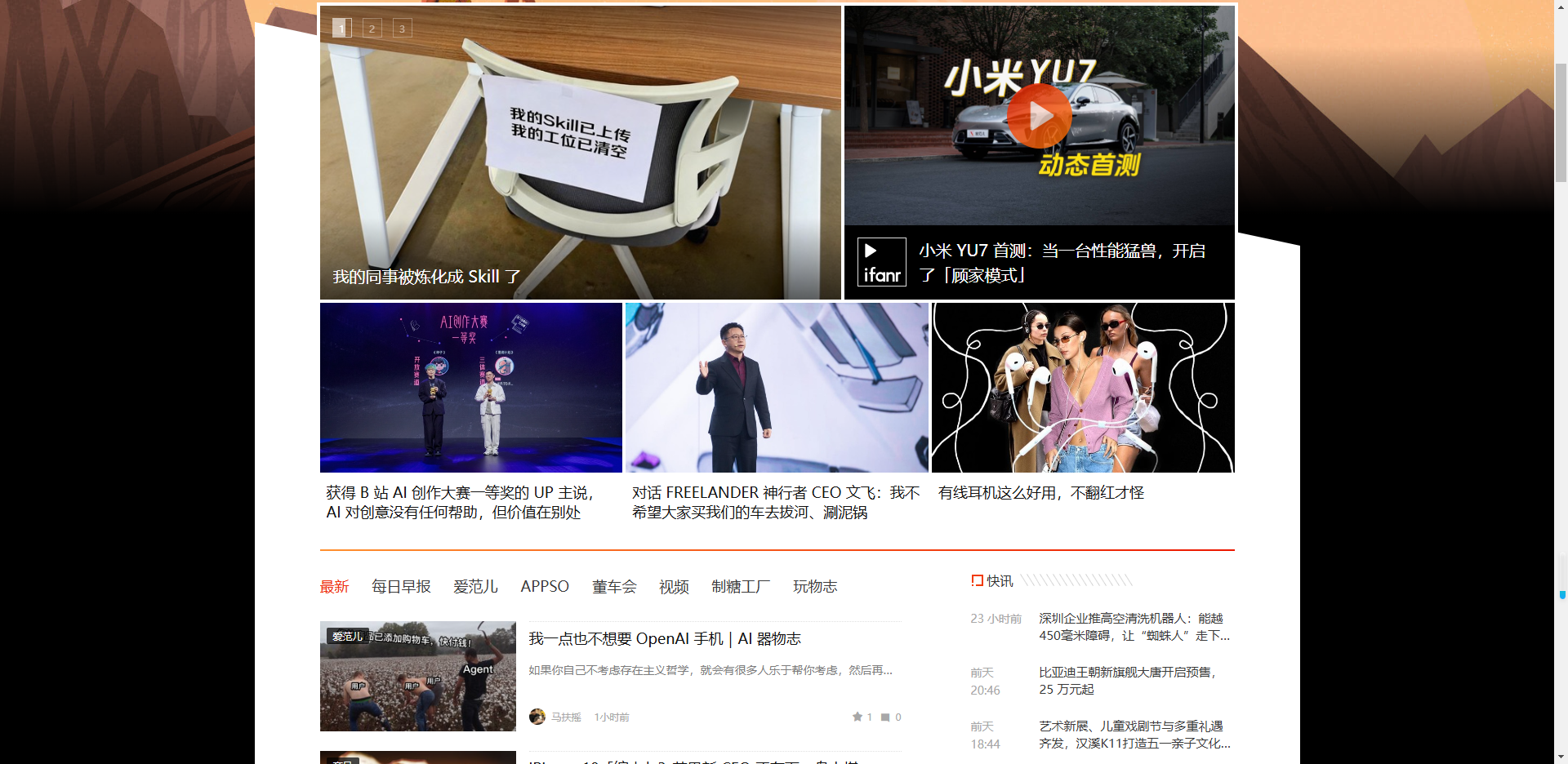Click the article summary 如果你自己不考虑存在主义哲学

pyautogui.click(x=710, y=670)
